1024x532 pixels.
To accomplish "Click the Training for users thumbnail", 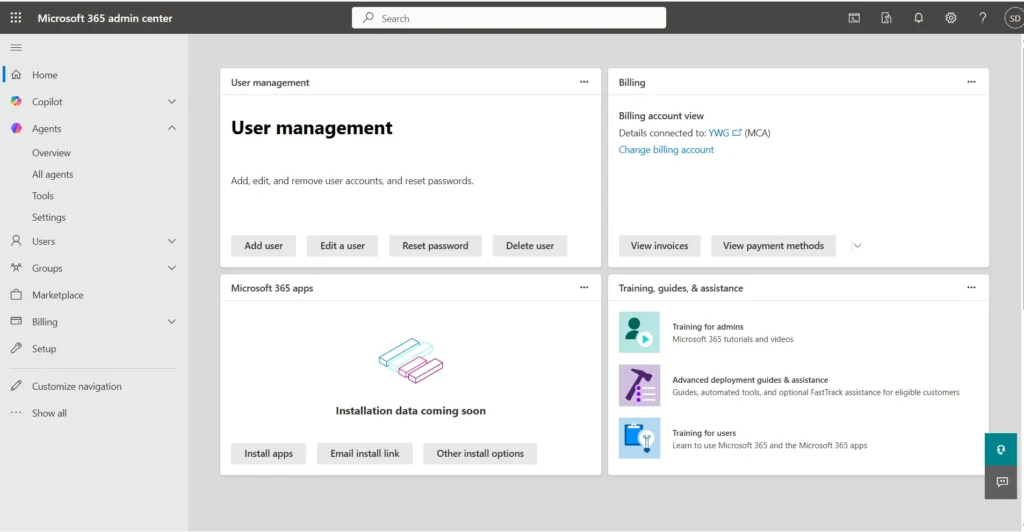I will coord(639,438).
